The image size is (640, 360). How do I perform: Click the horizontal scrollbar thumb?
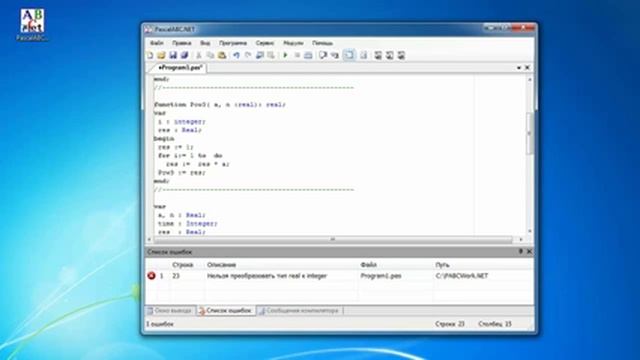(x=333, y=240)
